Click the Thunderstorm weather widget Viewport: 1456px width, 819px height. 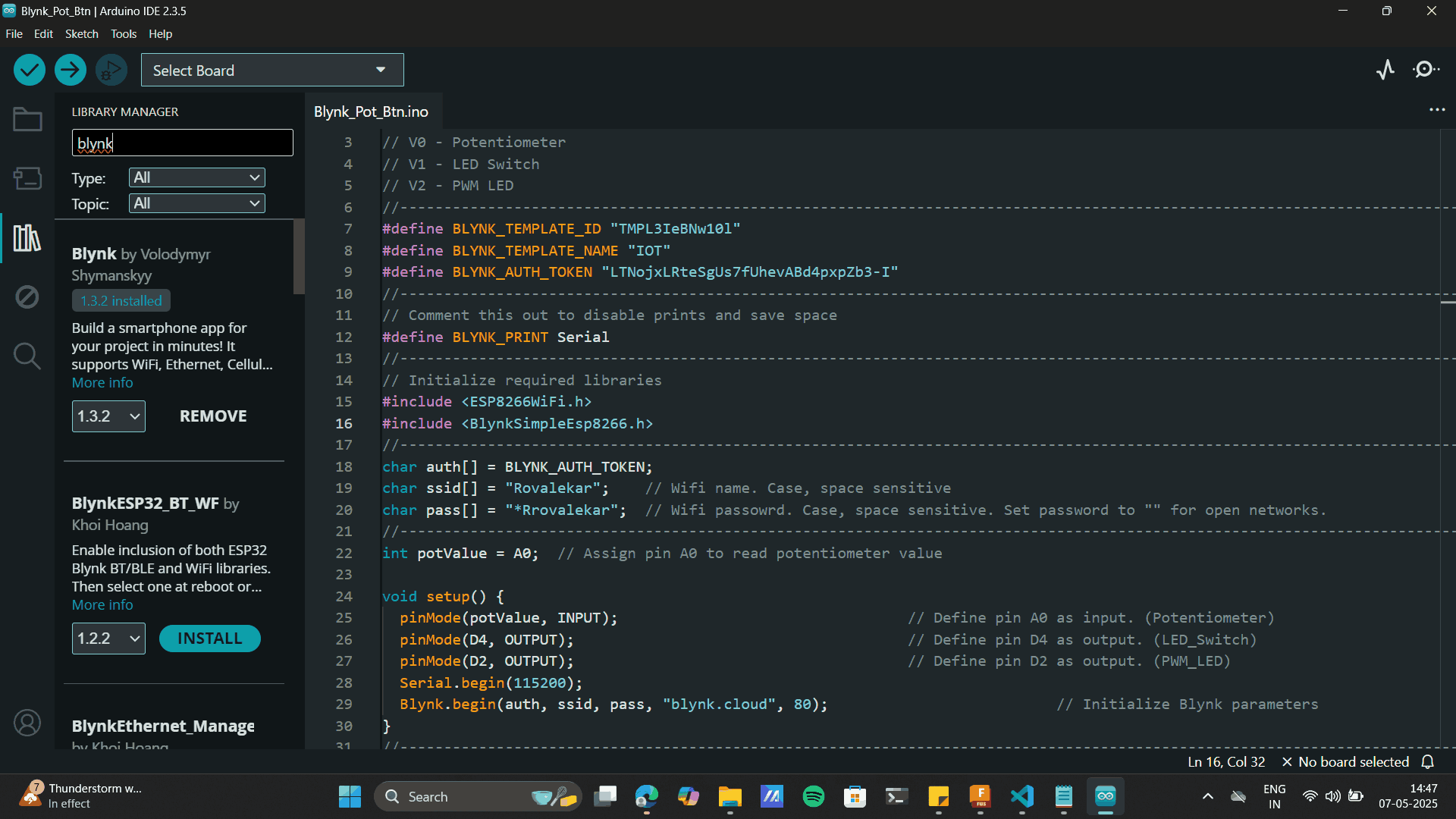(x=82, y=796)
